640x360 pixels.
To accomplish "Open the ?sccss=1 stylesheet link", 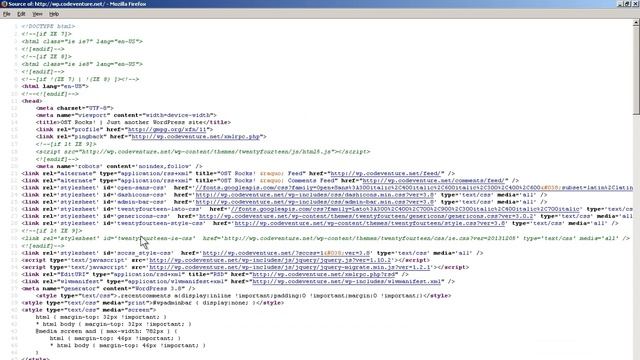I will point(286,253).
